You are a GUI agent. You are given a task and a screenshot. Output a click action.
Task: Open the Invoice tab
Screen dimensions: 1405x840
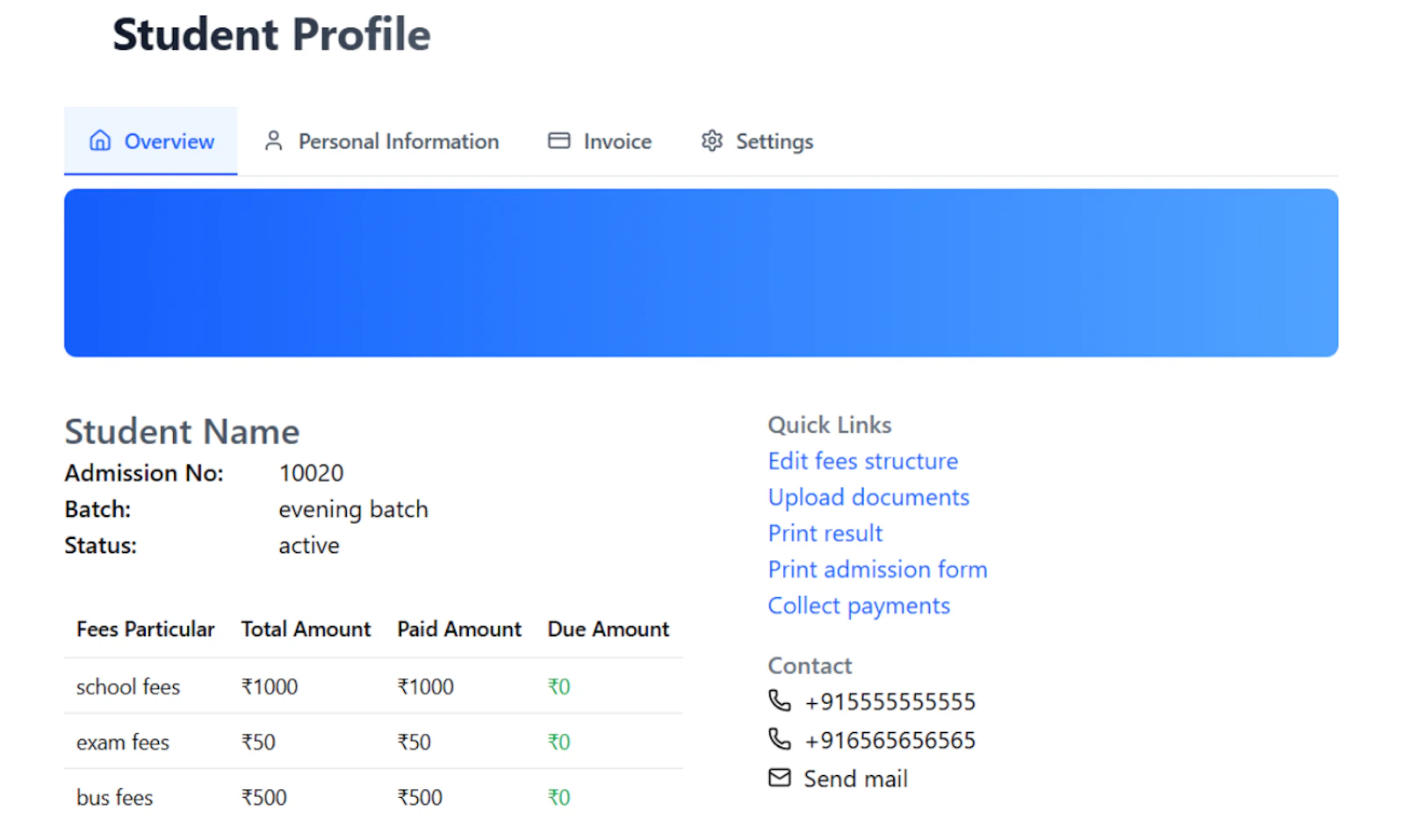click(600, 140)
